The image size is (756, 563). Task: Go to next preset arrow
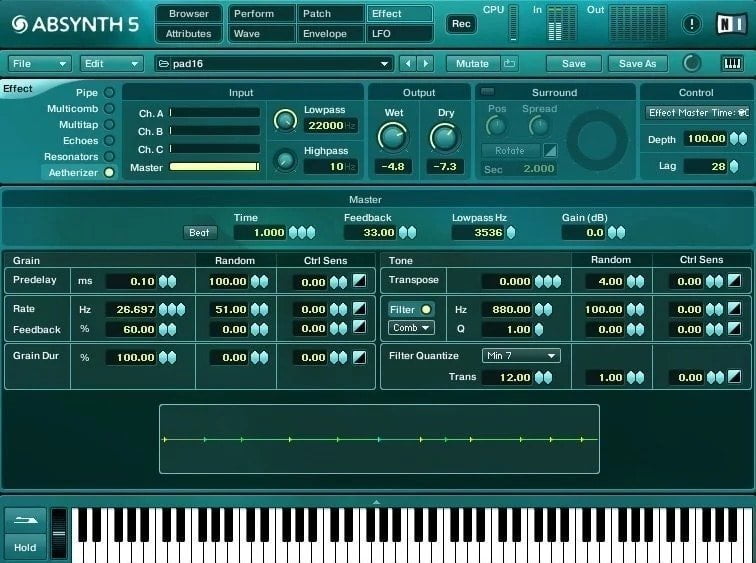coord(425,64)
